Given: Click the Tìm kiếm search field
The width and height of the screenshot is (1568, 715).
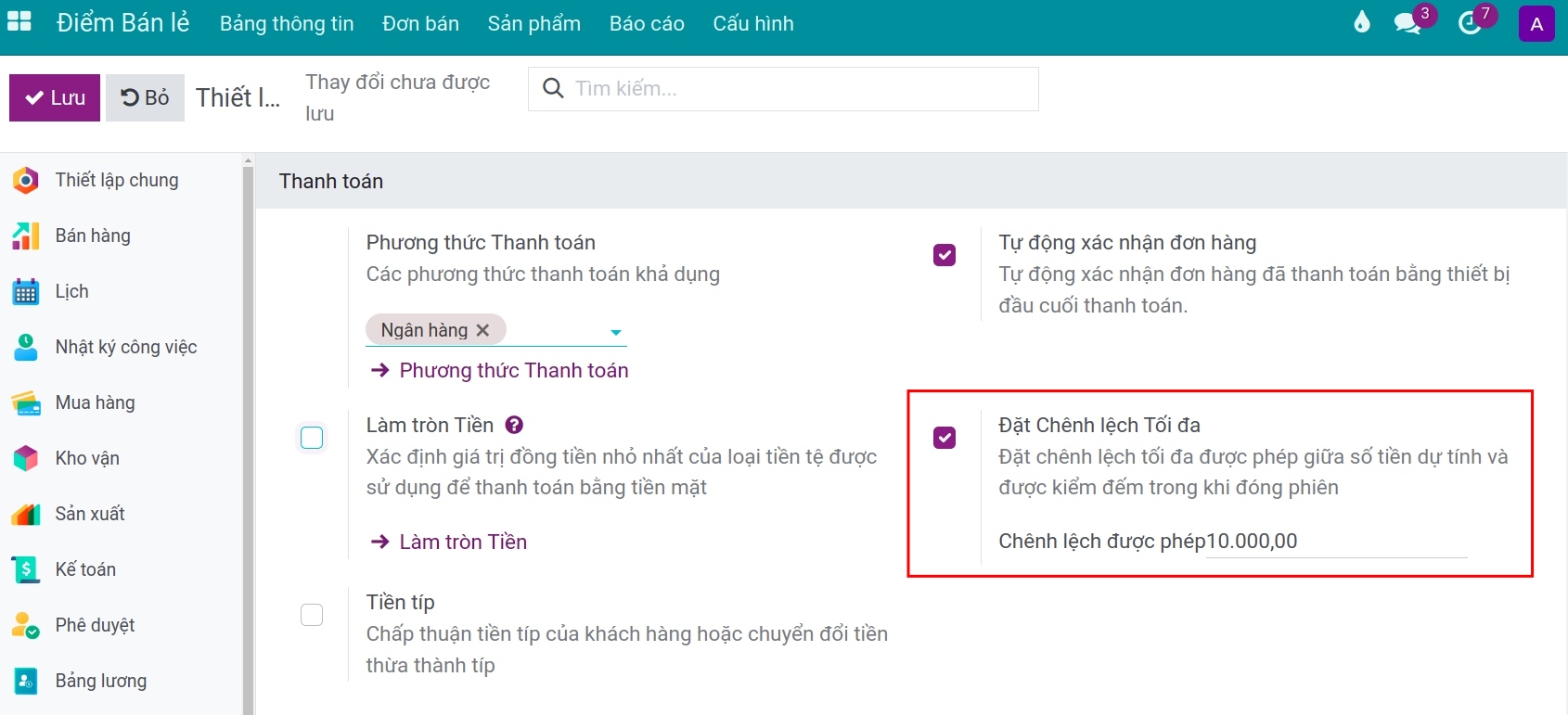Looking at the screenshot, I should (783, 89).
